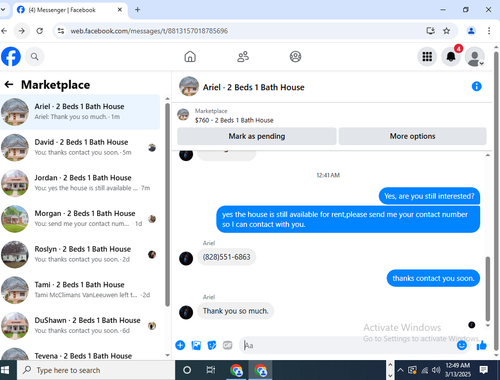View site information icon
The image size is (500, 380).
tap(61, 31)
